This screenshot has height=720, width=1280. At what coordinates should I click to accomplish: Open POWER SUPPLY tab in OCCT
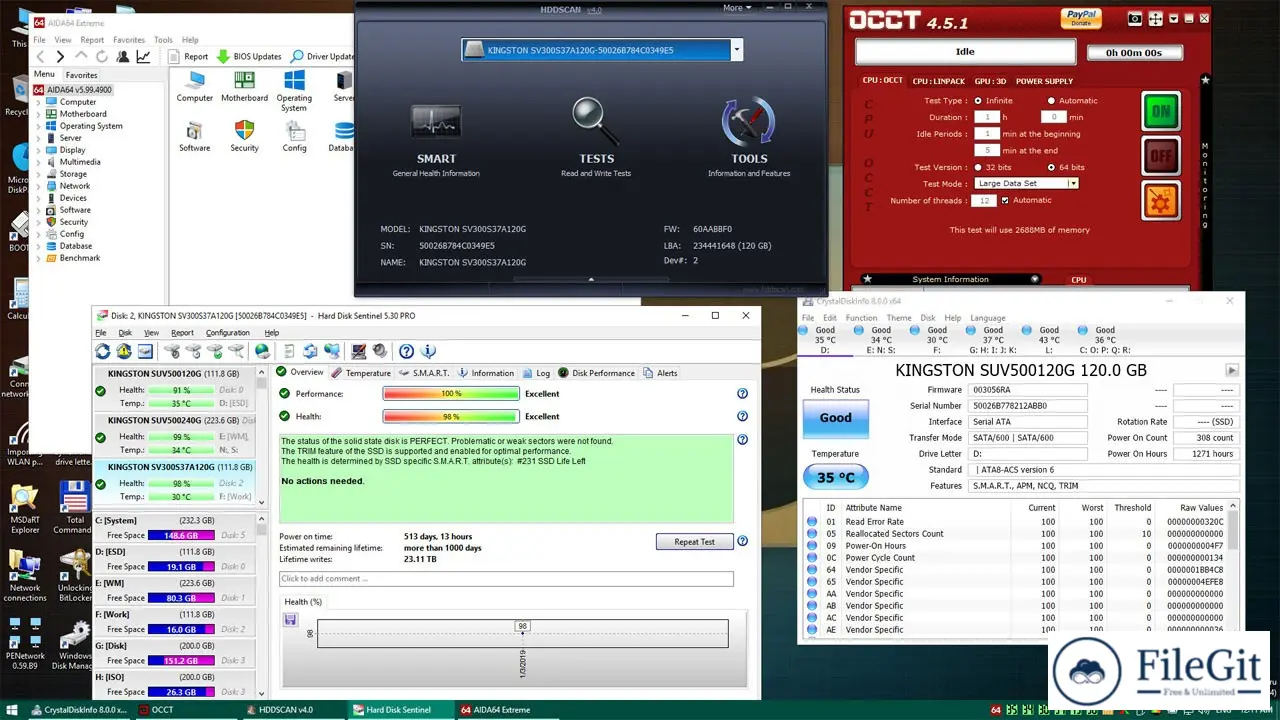point(1044,81)
